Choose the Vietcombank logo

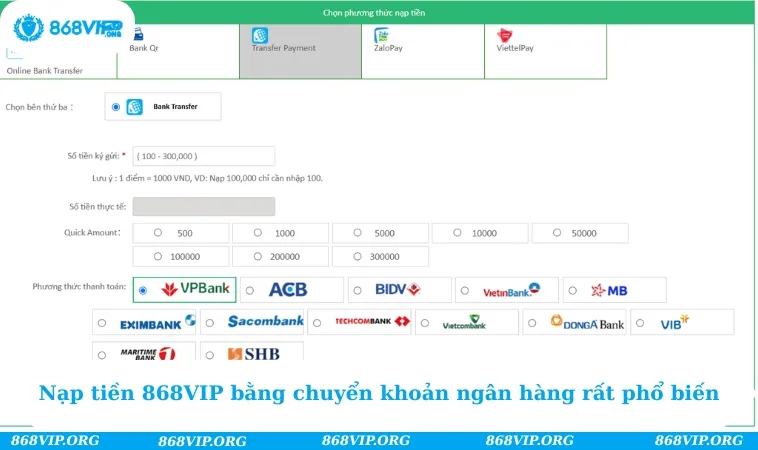pyautogui.click(x=464, y=322)
